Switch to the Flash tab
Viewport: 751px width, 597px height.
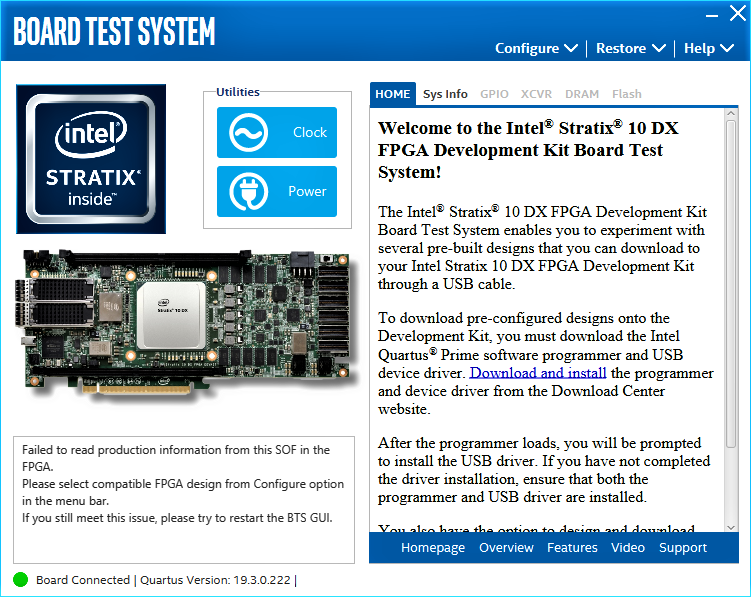click(626, 94)
